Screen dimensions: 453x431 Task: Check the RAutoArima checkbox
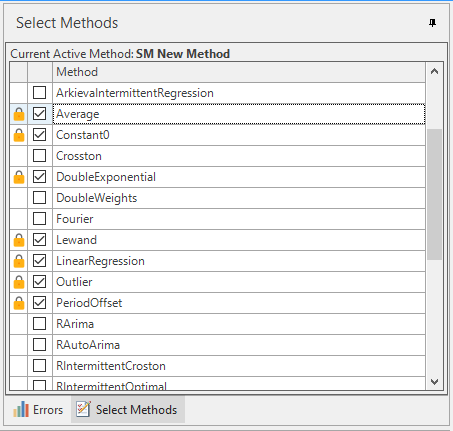pos(40,345)
